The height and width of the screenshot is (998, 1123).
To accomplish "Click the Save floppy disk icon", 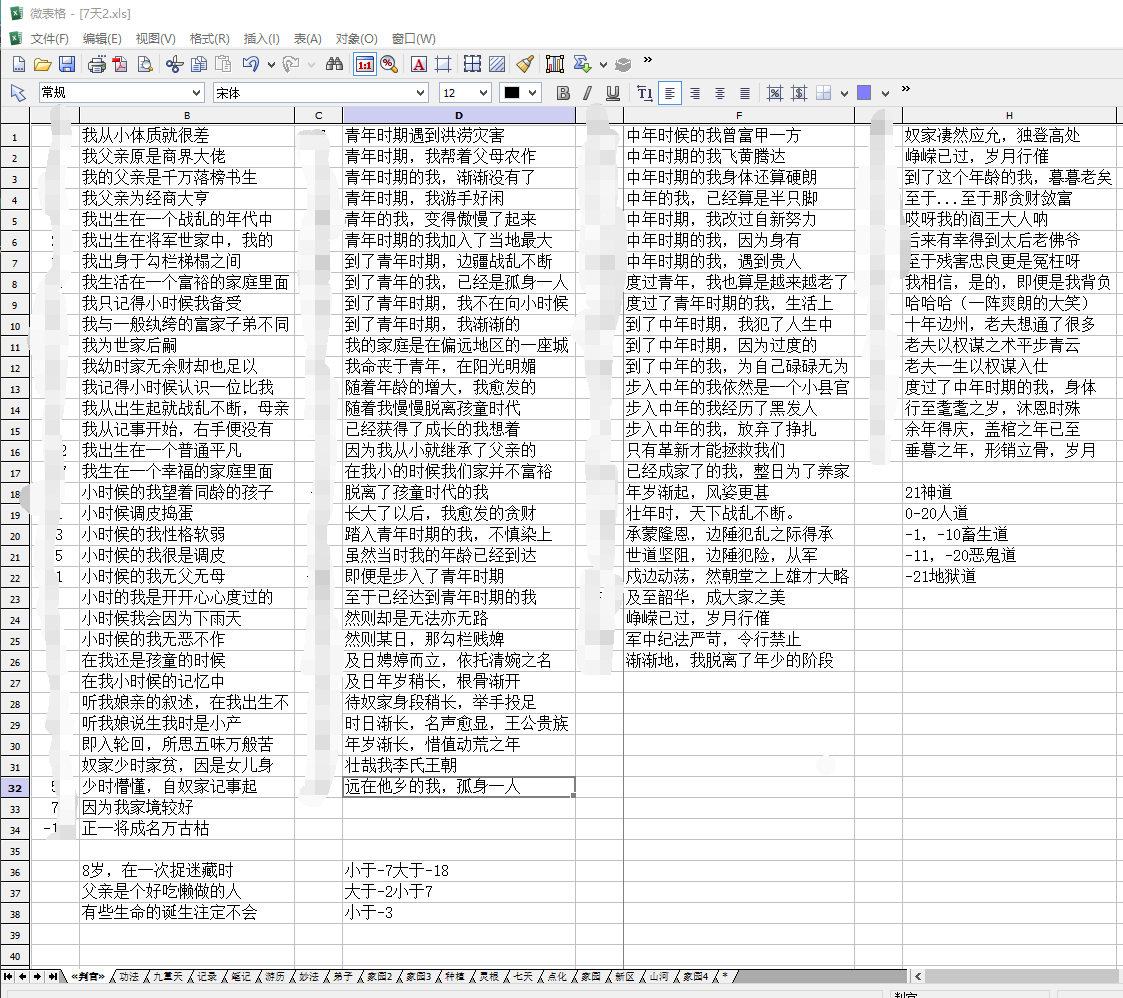I will [67, 65].
